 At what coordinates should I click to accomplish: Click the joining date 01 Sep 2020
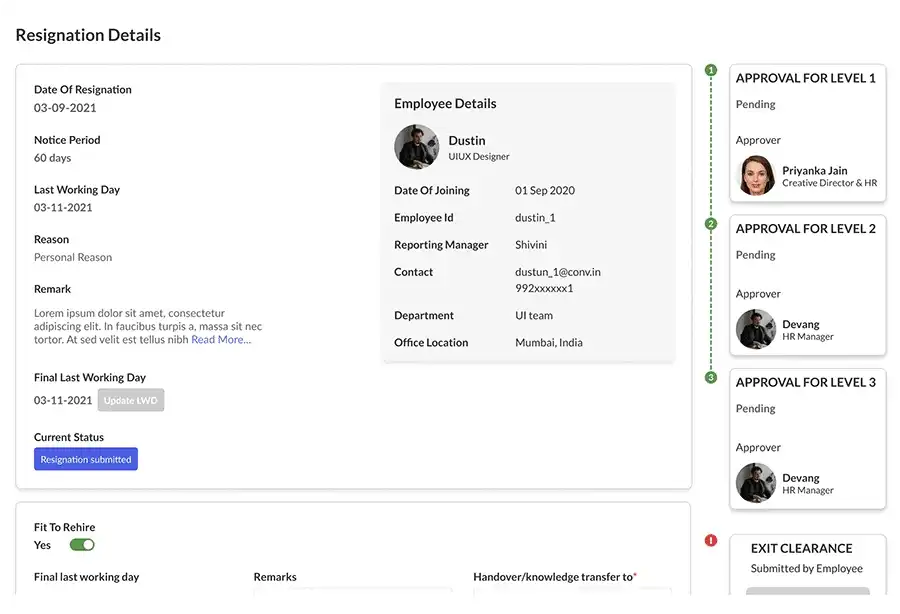(545, 191)
